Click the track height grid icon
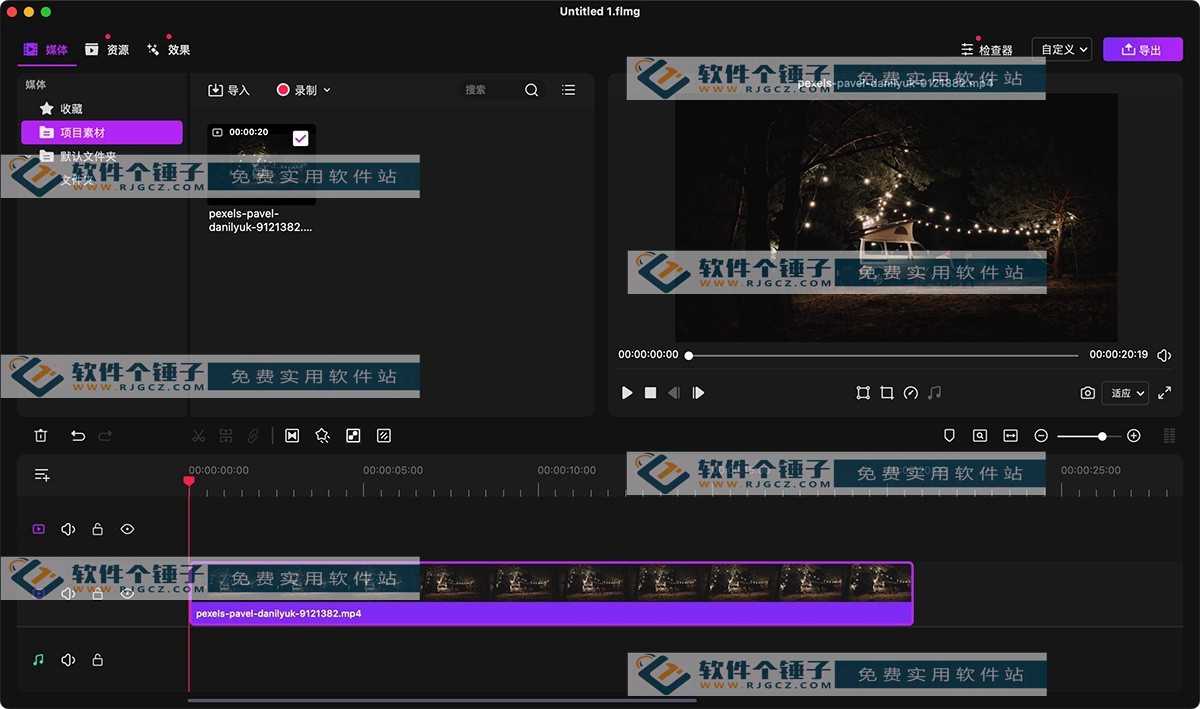This screenshot has height=709, width=1200. tap(1169, 436)
